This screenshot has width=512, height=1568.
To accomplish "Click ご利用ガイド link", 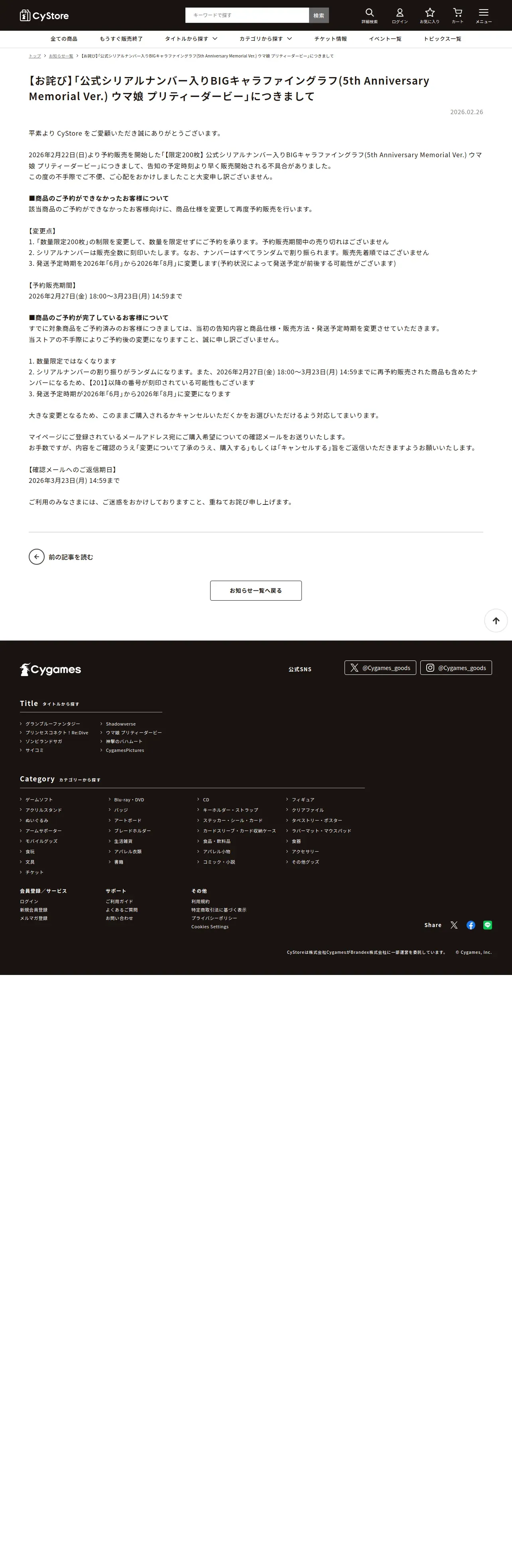I will 119,901.
